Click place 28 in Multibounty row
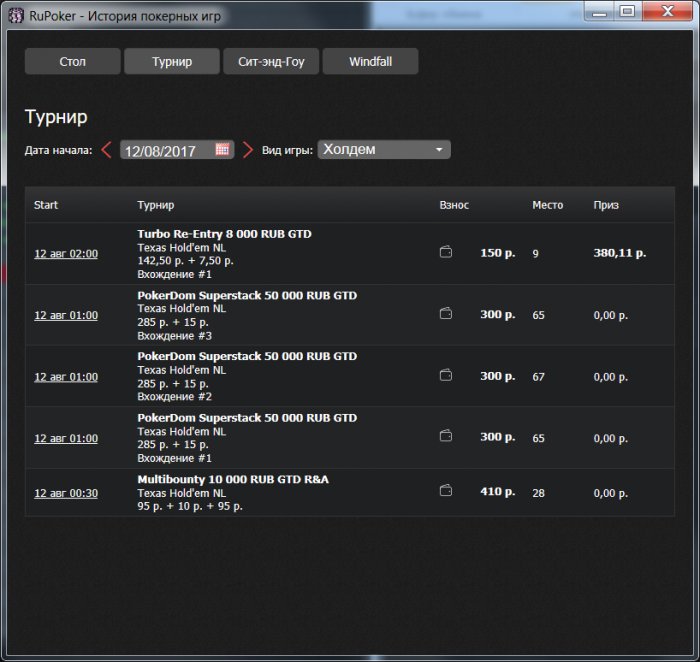 (x=538, y=493)
